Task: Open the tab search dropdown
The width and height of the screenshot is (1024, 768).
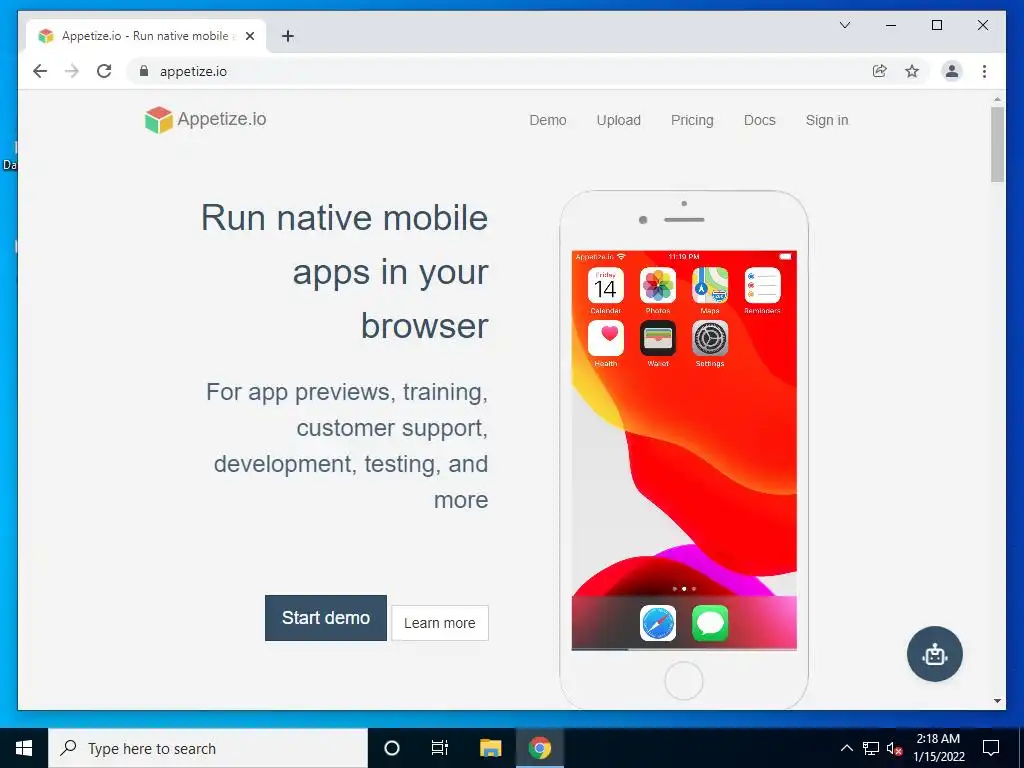Action: point(844,25)
